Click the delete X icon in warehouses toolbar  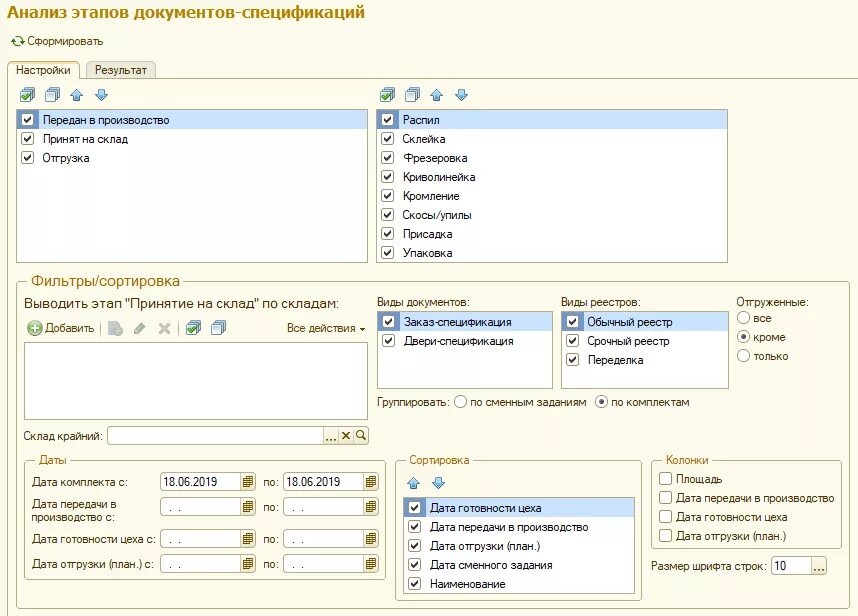pos(164,328)
